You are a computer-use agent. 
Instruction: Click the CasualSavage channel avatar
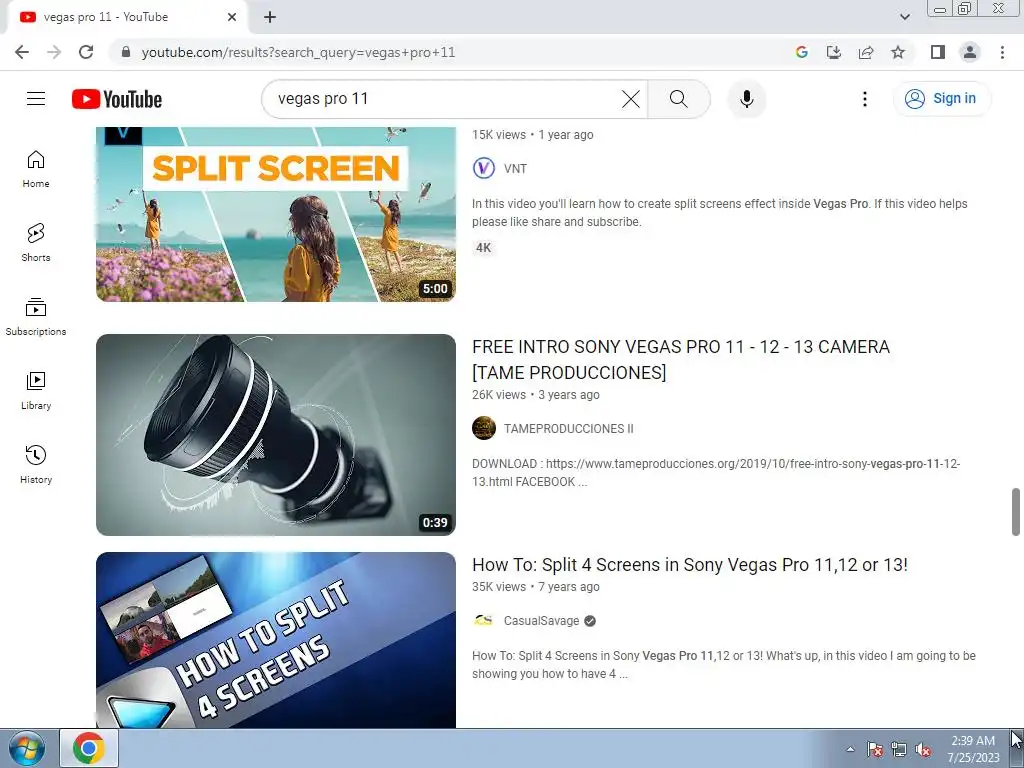click(x=484, y=620)
